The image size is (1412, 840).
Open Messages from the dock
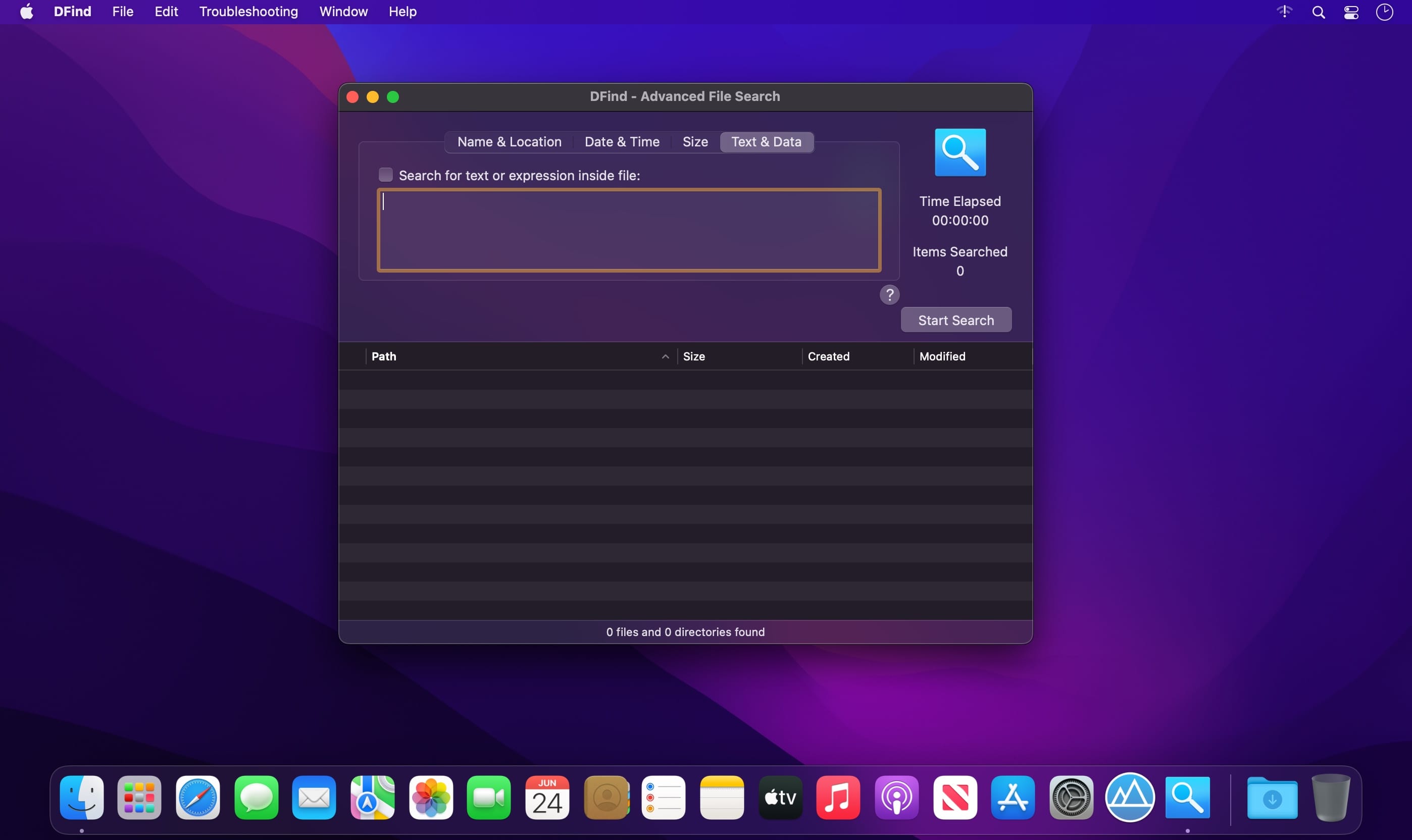tap(256, 798)
